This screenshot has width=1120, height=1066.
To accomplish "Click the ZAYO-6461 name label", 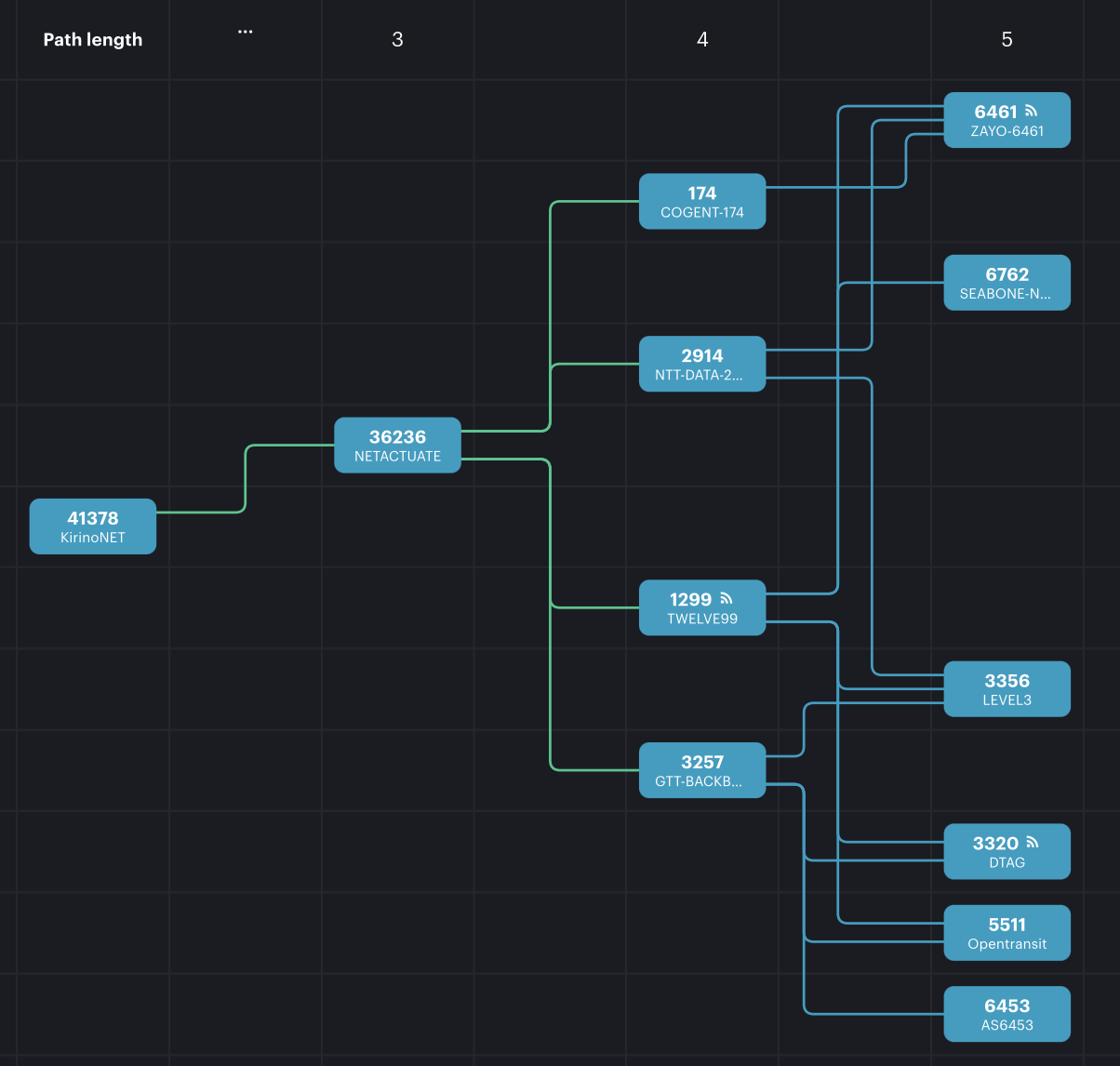I will (x=1007, y=131).
